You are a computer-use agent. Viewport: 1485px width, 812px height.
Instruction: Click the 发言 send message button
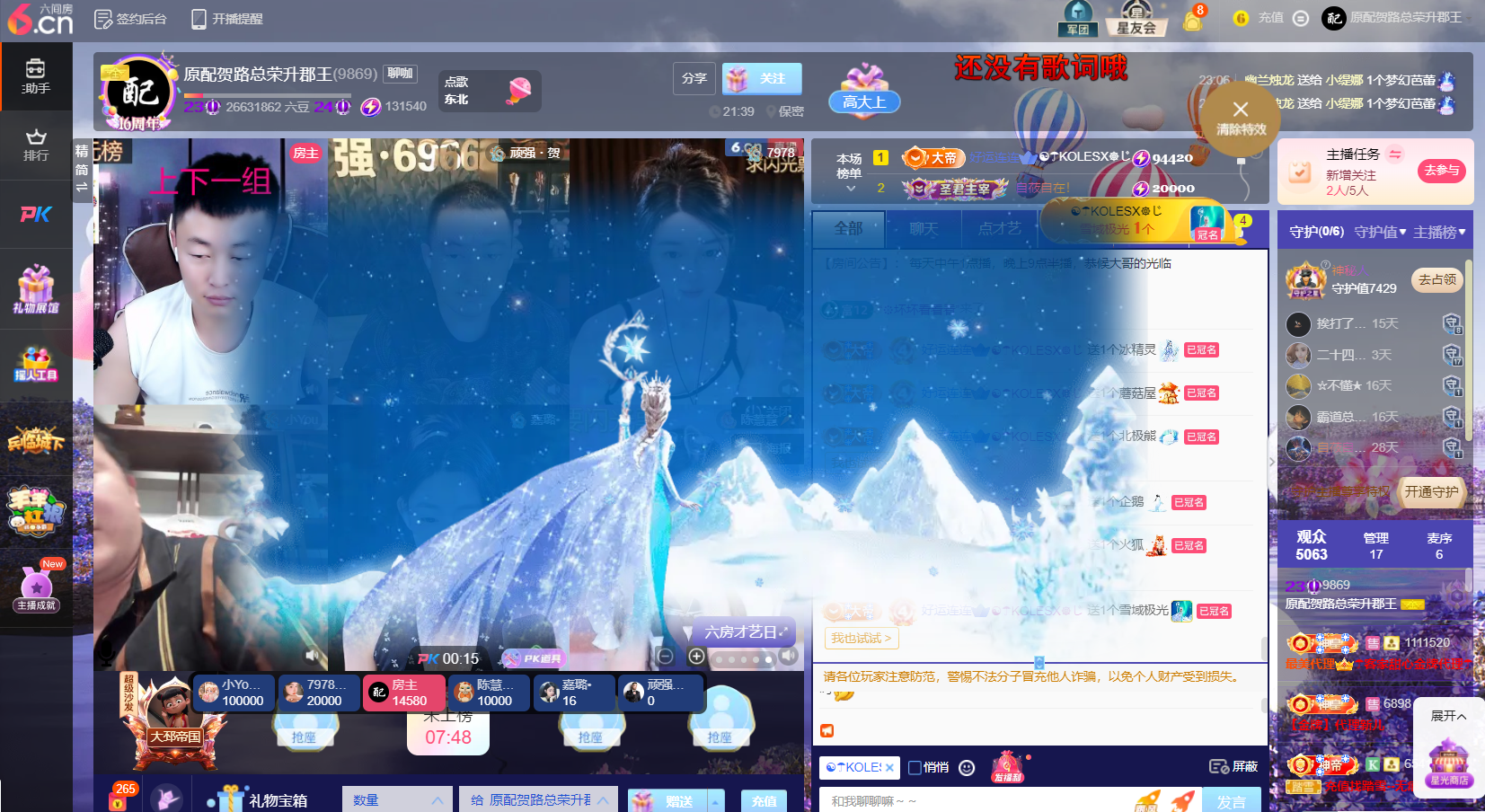tap(1231, 800)
